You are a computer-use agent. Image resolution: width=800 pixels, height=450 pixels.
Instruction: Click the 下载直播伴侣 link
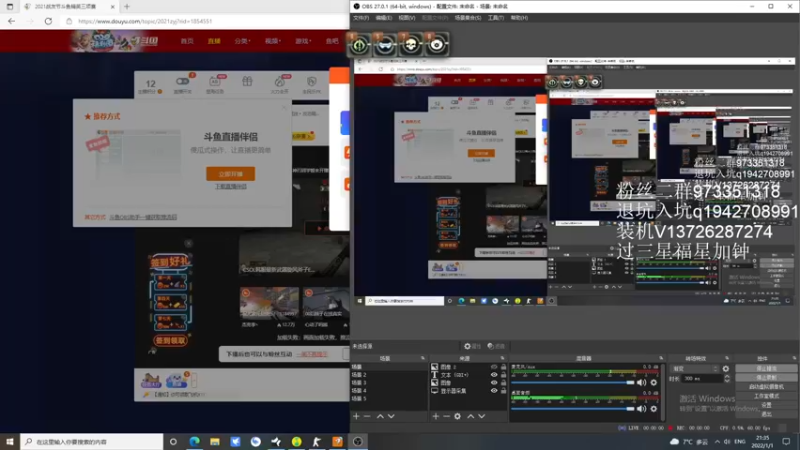point(231,187)
